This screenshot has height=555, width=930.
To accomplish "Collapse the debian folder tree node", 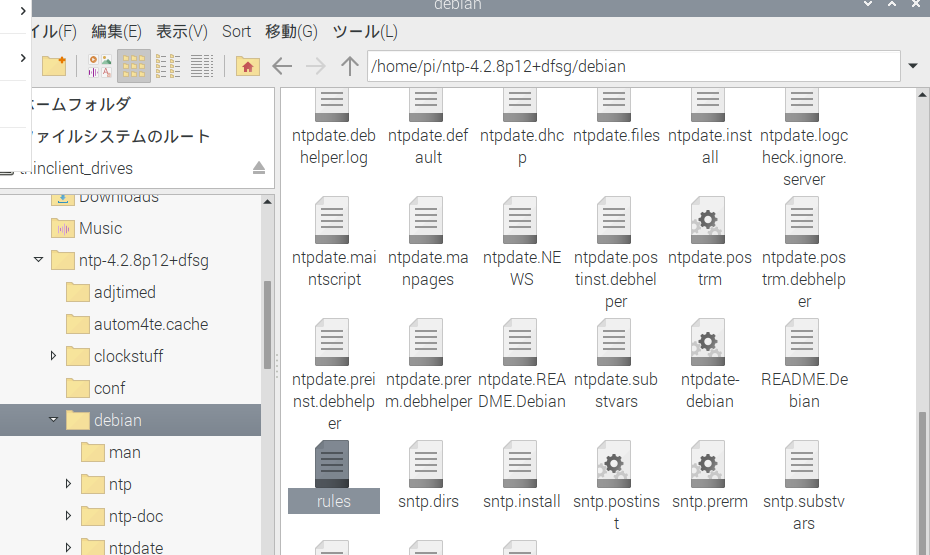I will pos(53,420).
